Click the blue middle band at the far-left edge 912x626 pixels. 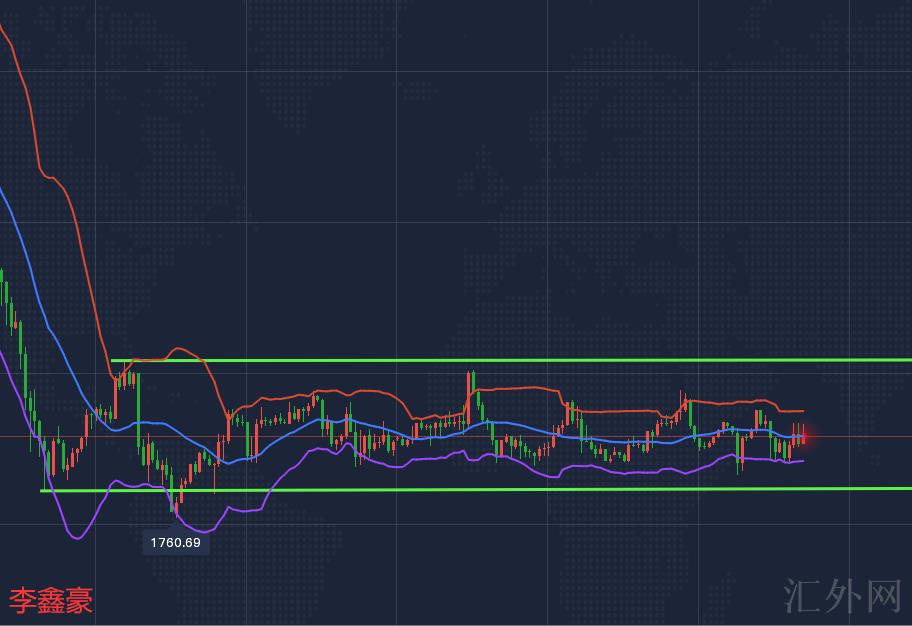tap(3, 195)
